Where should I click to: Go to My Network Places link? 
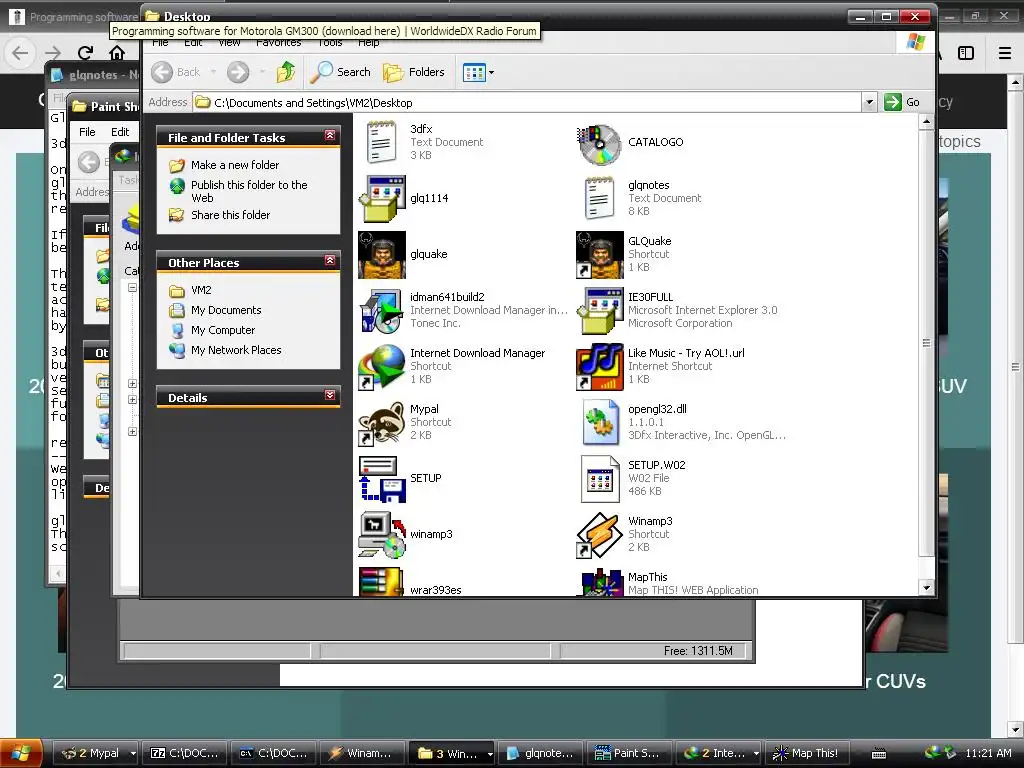coord(236,350)
